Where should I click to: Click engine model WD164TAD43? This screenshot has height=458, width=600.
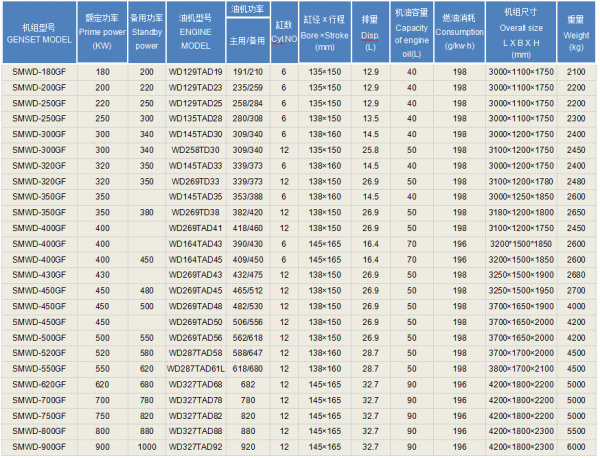click(x=196, y=244)
